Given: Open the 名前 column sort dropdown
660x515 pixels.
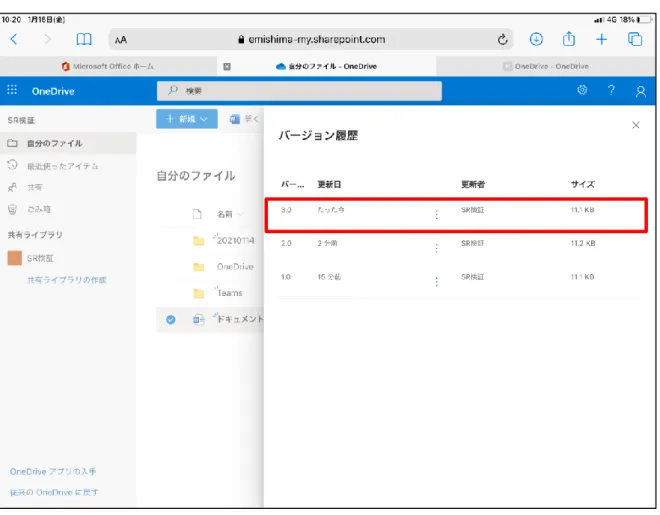Looking at the screenshot, I should click(x=230, y=214).
